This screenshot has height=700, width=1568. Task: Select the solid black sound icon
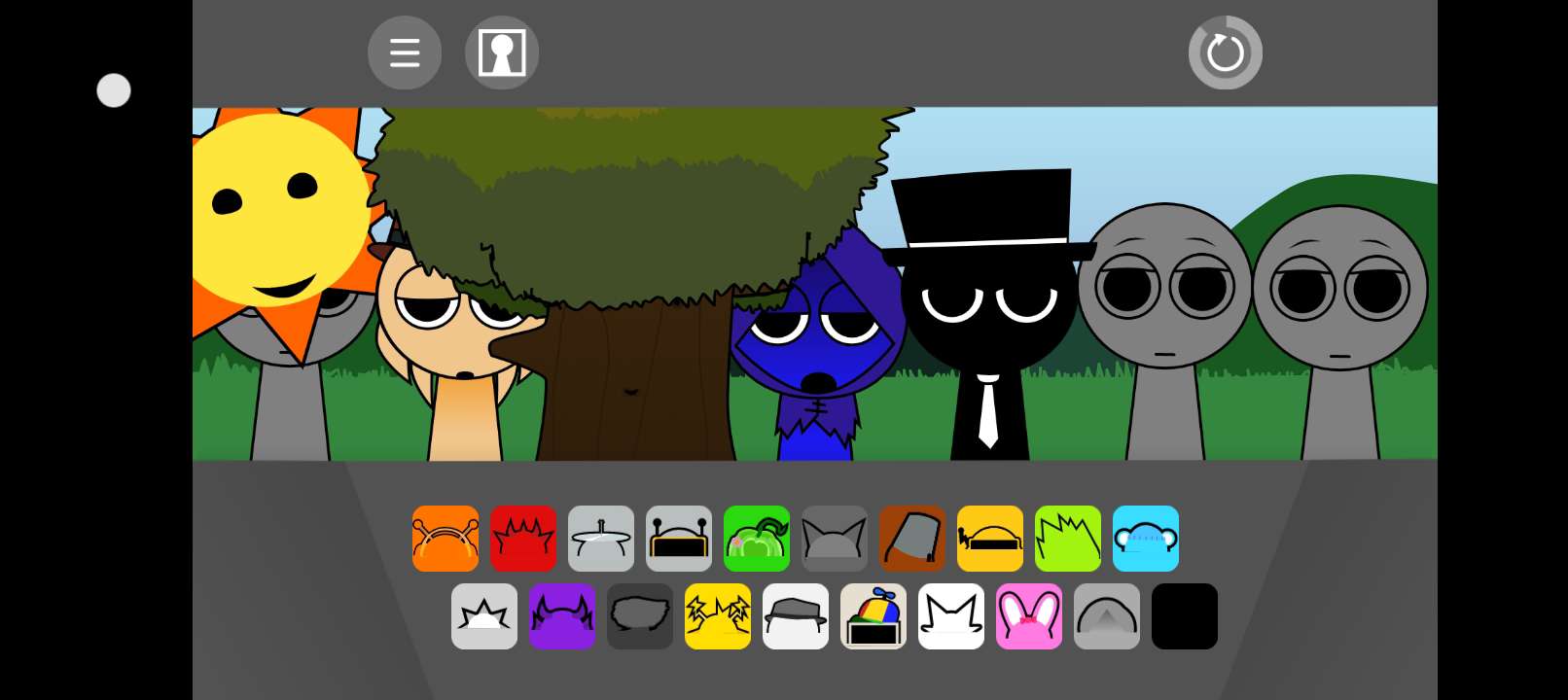pos(1185,616)
